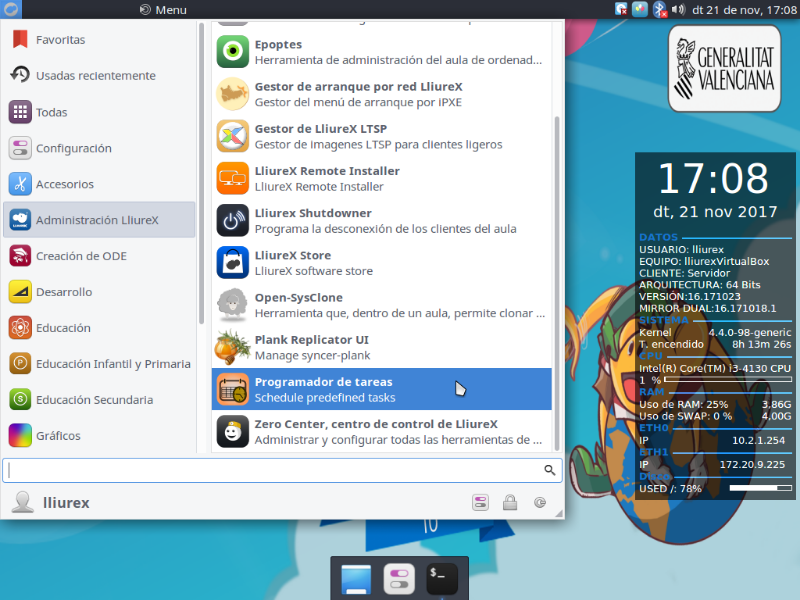Image resolution: width=800 pixels, height=600 pixels.
Task: Select the Favoritas bookmark category
Action: [x=99, y=40]
